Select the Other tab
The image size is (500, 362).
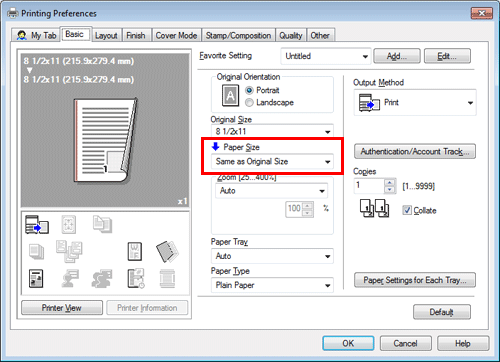tap(320, 35)
